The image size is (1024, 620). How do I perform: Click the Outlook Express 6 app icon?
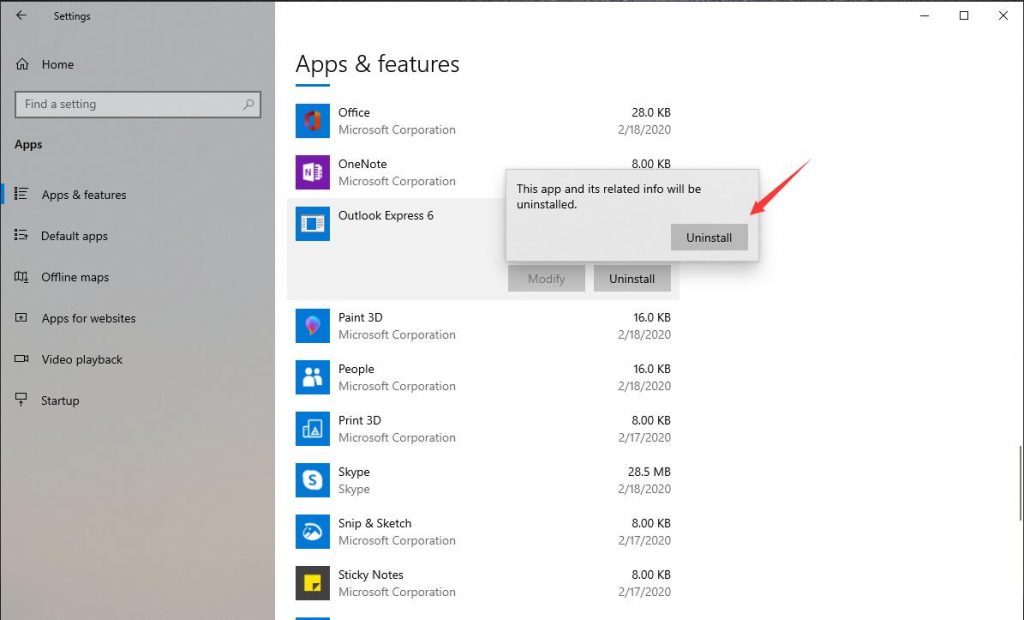(312, 224)
